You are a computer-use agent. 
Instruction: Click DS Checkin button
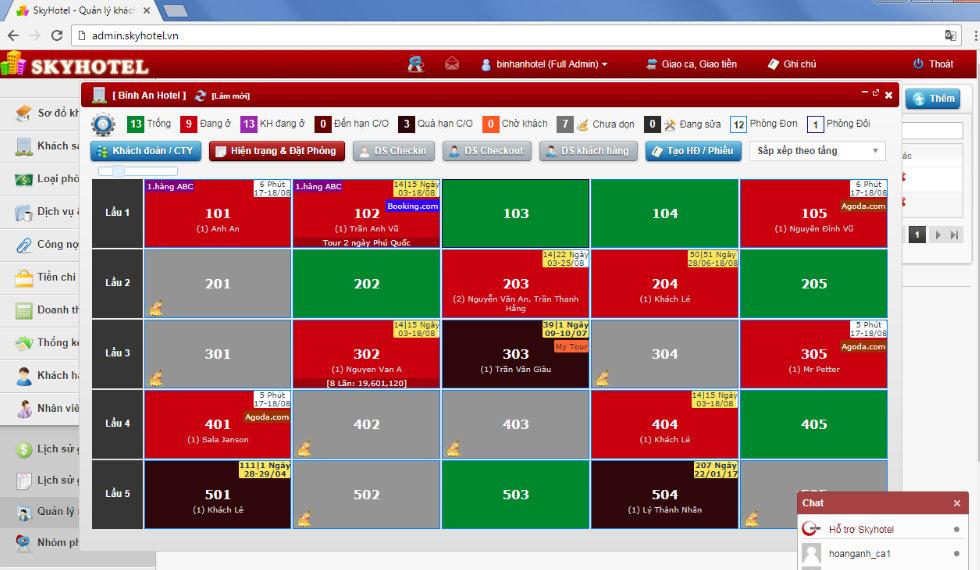click(x=394, y=151)
